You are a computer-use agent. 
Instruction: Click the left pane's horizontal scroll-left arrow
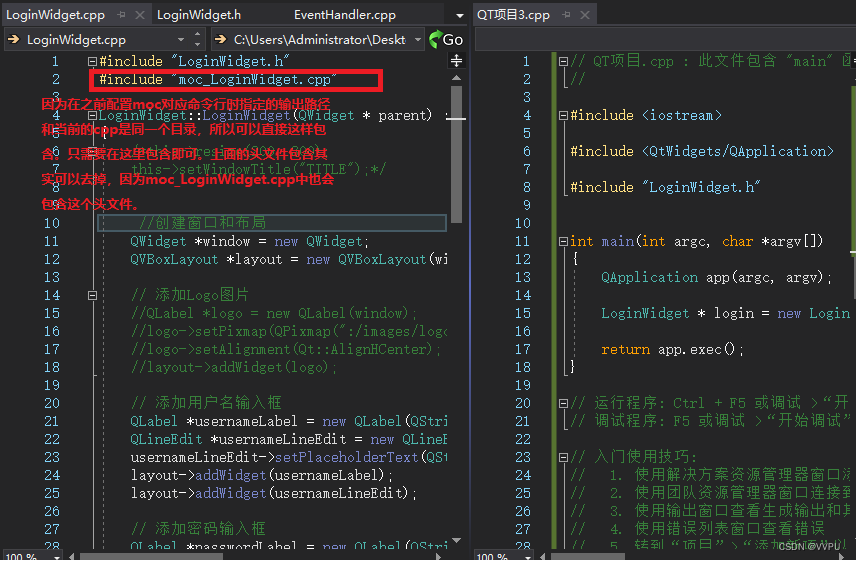point(72,557)
